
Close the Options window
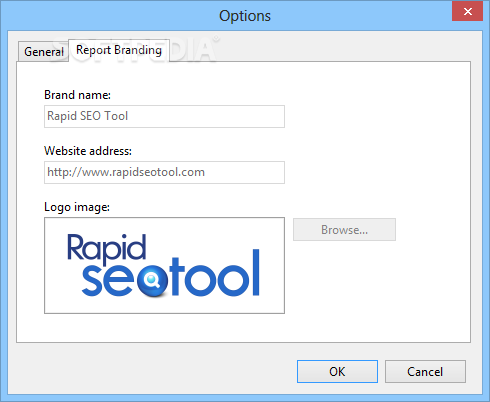pyautogui.click(x=467, y=11)
